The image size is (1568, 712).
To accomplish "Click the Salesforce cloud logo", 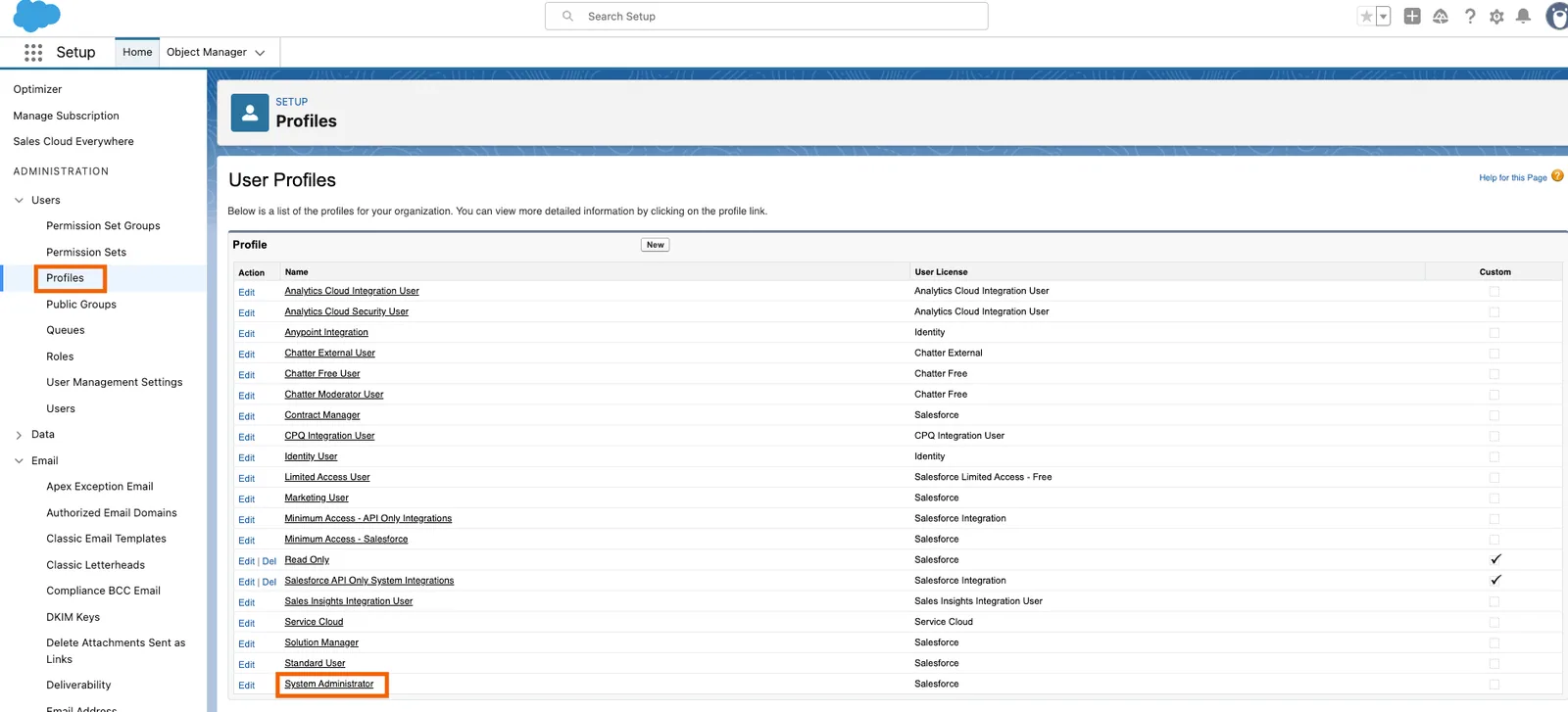I will (37, 16).
